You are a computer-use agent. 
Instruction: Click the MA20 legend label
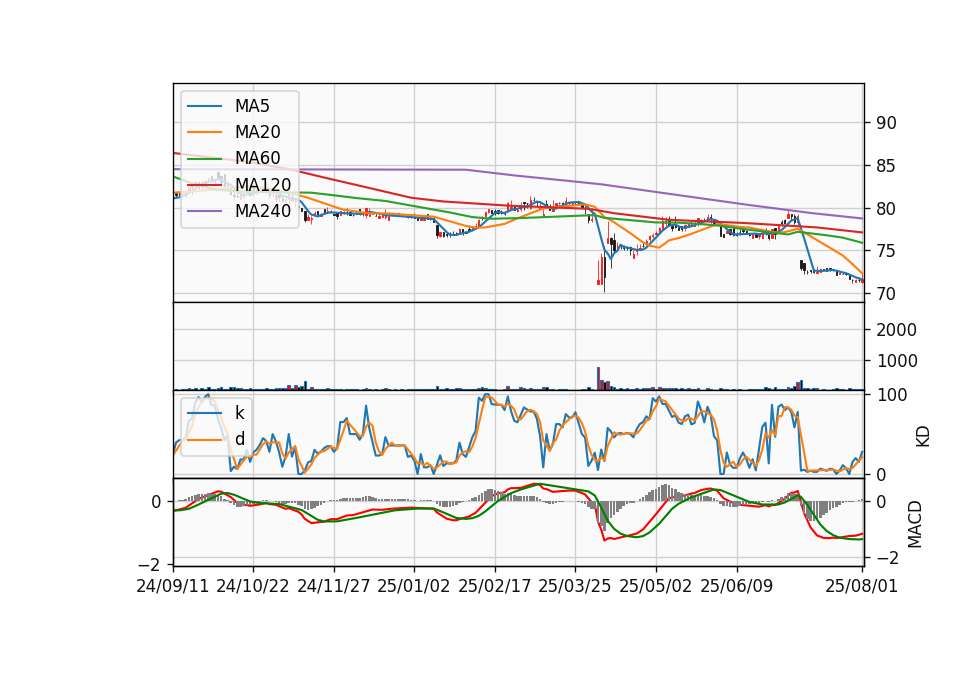(x=257, y=132)
